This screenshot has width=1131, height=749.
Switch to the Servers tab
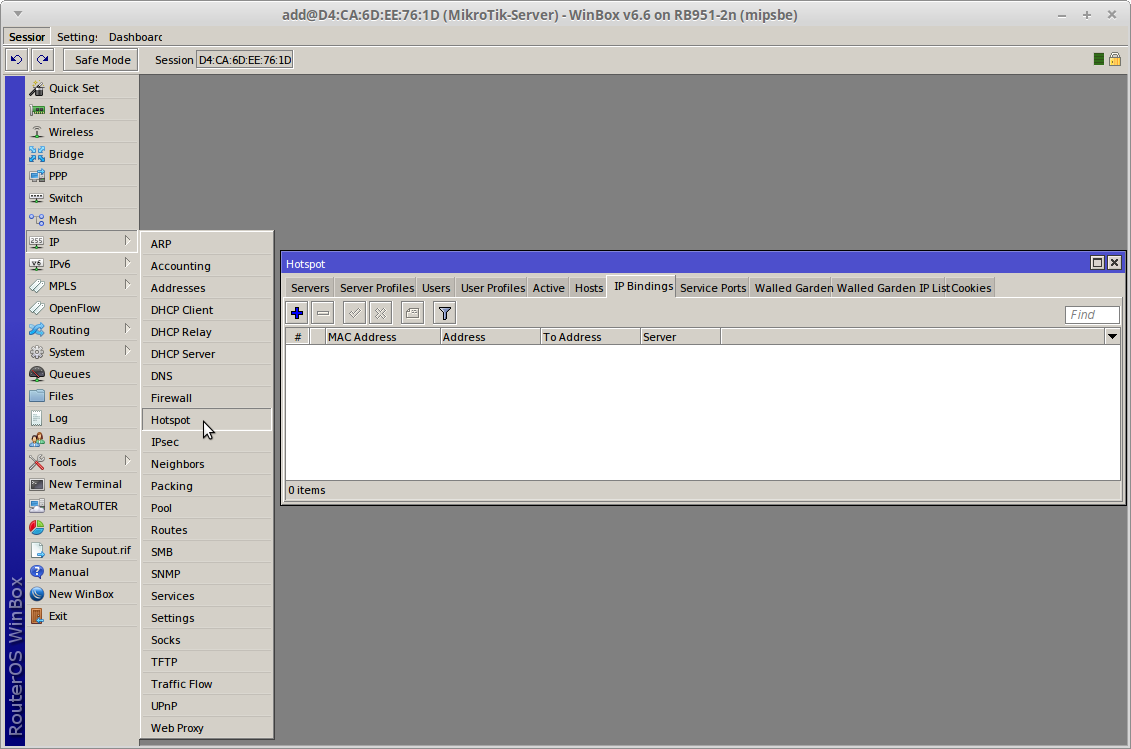point(310,288)
